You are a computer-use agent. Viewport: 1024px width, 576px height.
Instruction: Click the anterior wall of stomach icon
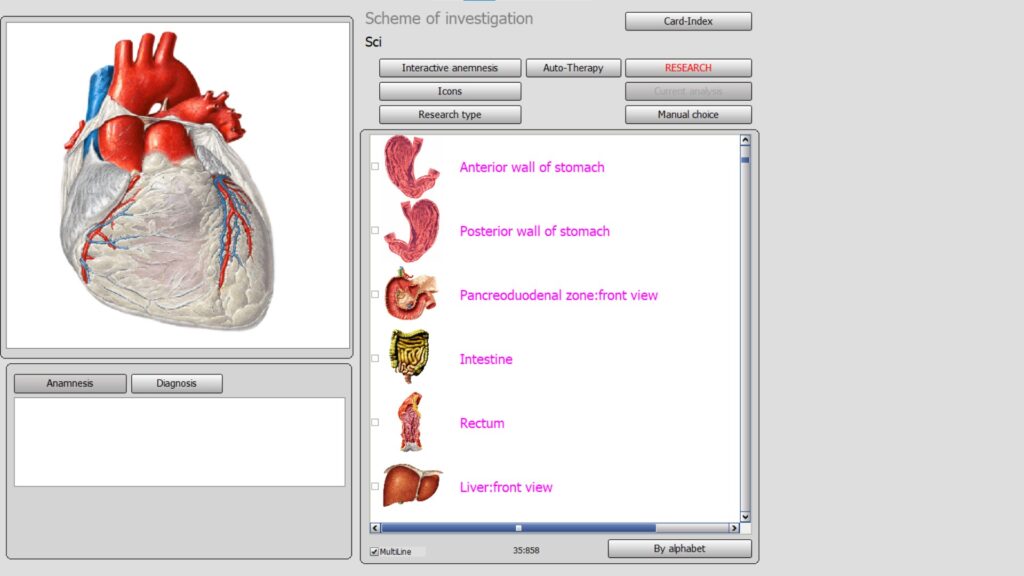[411, 166]
